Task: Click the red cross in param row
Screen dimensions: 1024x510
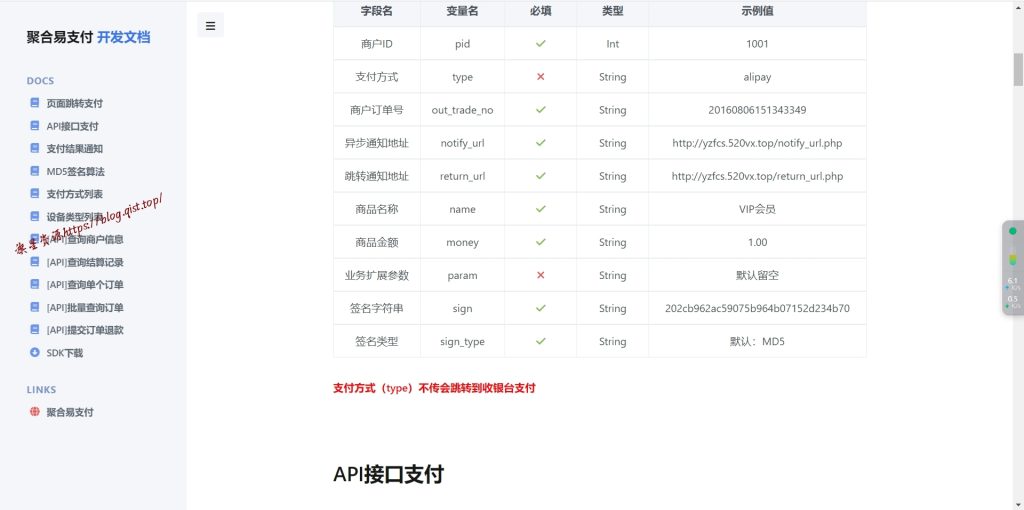Action: 540,275
